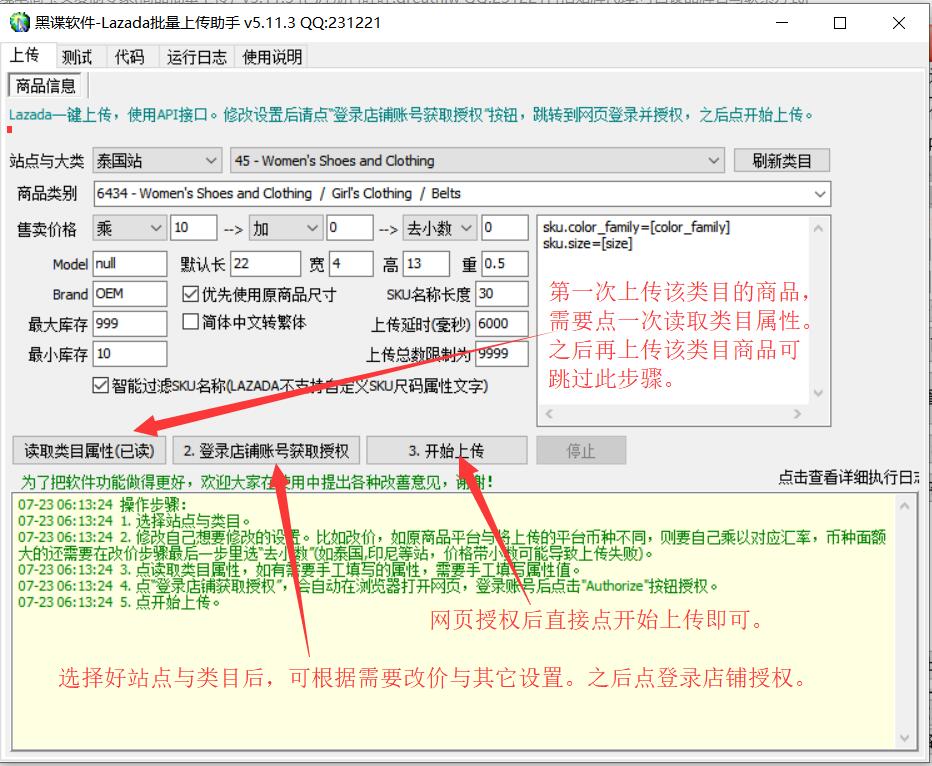Minimize the Lazada upload assistant window

point(782,23)
